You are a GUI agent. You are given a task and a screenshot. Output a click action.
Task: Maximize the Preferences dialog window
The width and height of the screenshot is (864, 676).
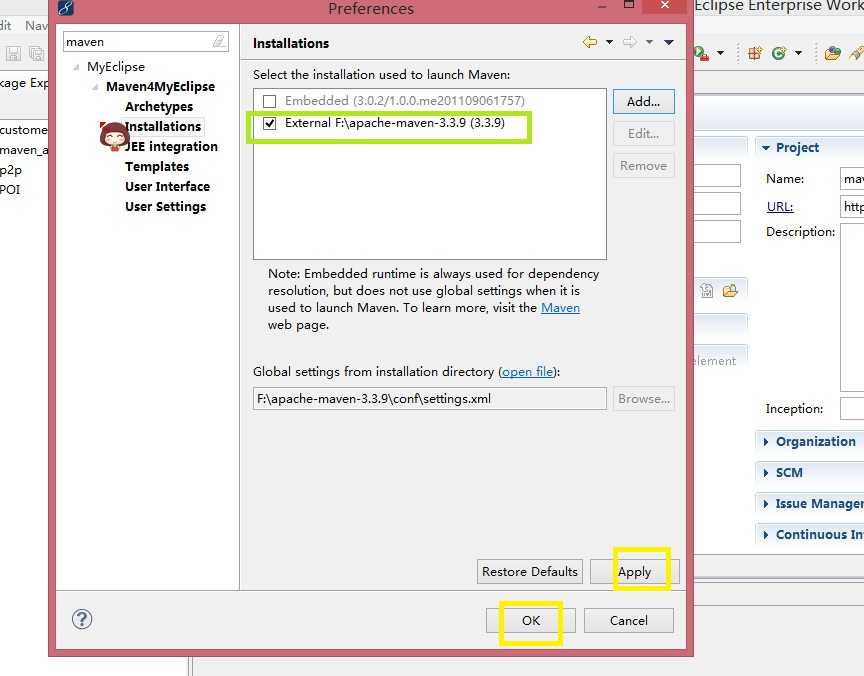tap(629, 5)
